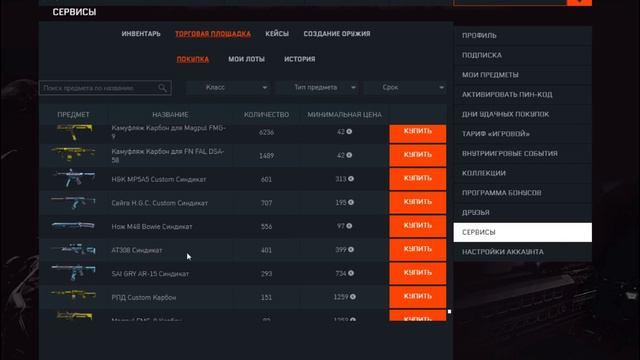The width and height of the screenshot is (640, 360).
Task: Click item name H&K MP5A5 Custom Синдикат
Action: pyautogui.click(x=159, y=179)
